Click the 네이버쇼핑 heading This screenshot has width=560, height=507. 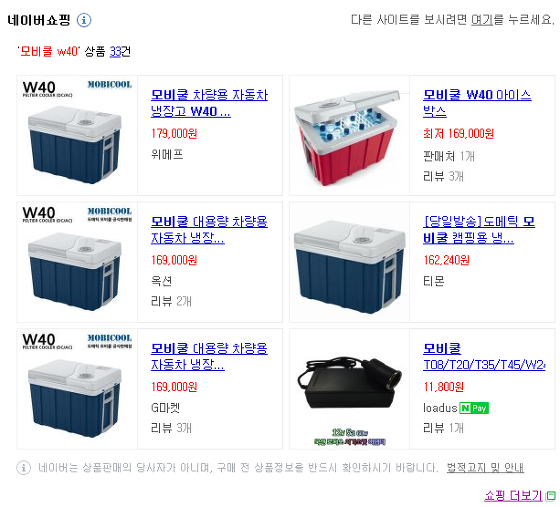click(x=39, y=20)
